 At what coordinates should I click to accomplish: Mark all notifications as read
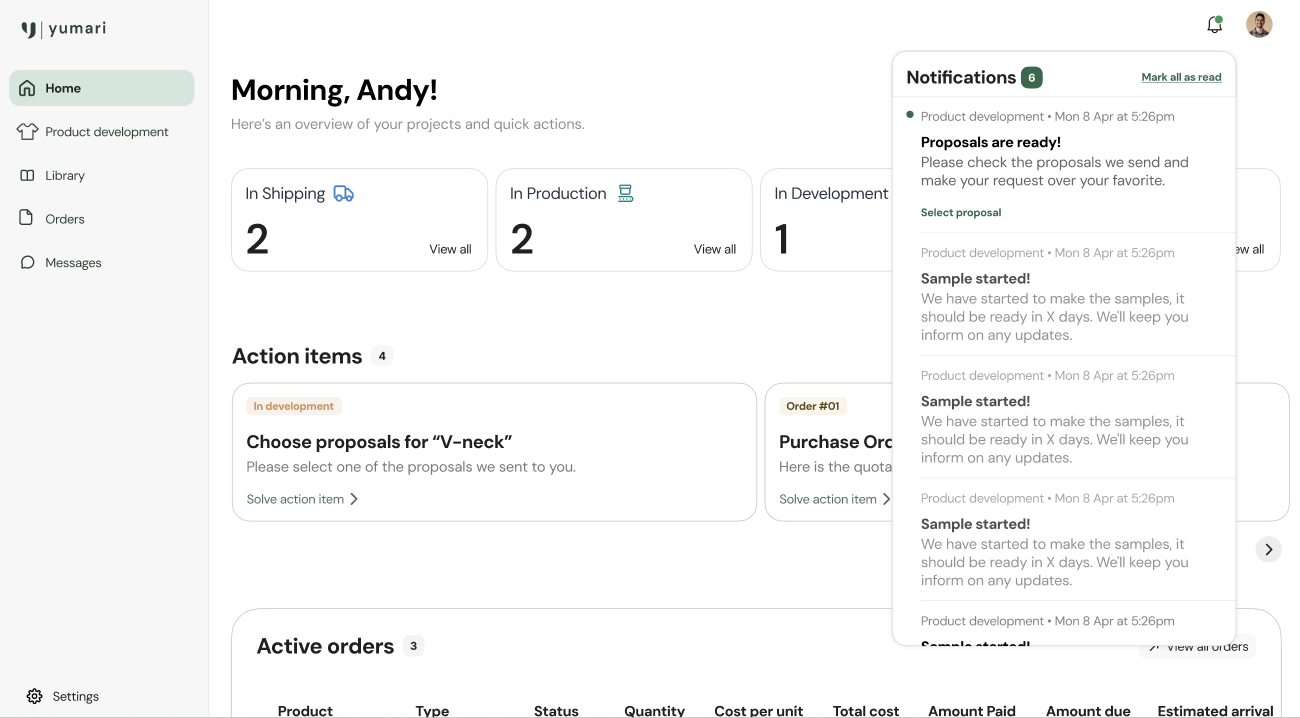coord(1181,77)
